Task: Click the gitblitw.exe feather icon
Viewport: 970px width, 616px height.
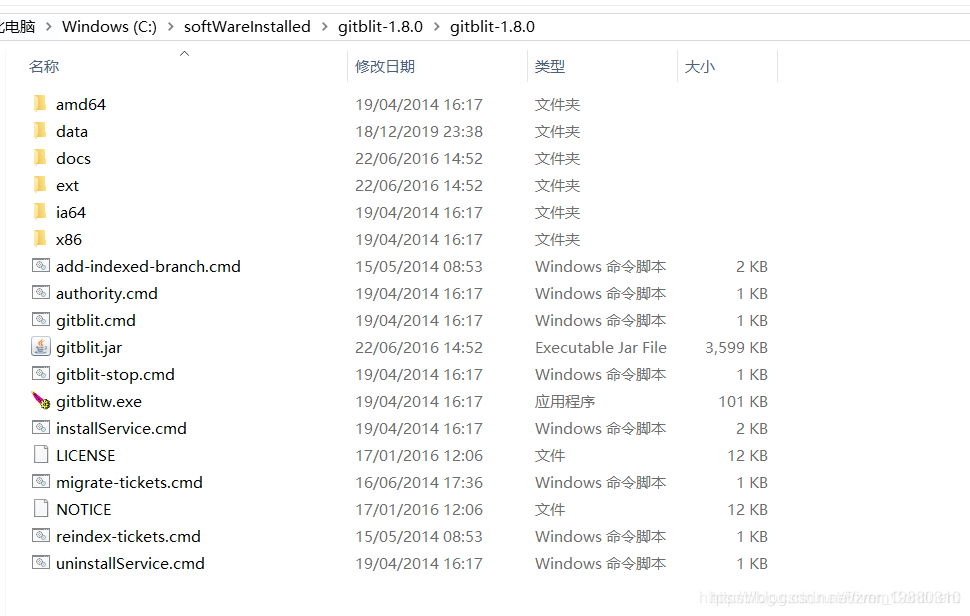Action: tap(41, 401)
